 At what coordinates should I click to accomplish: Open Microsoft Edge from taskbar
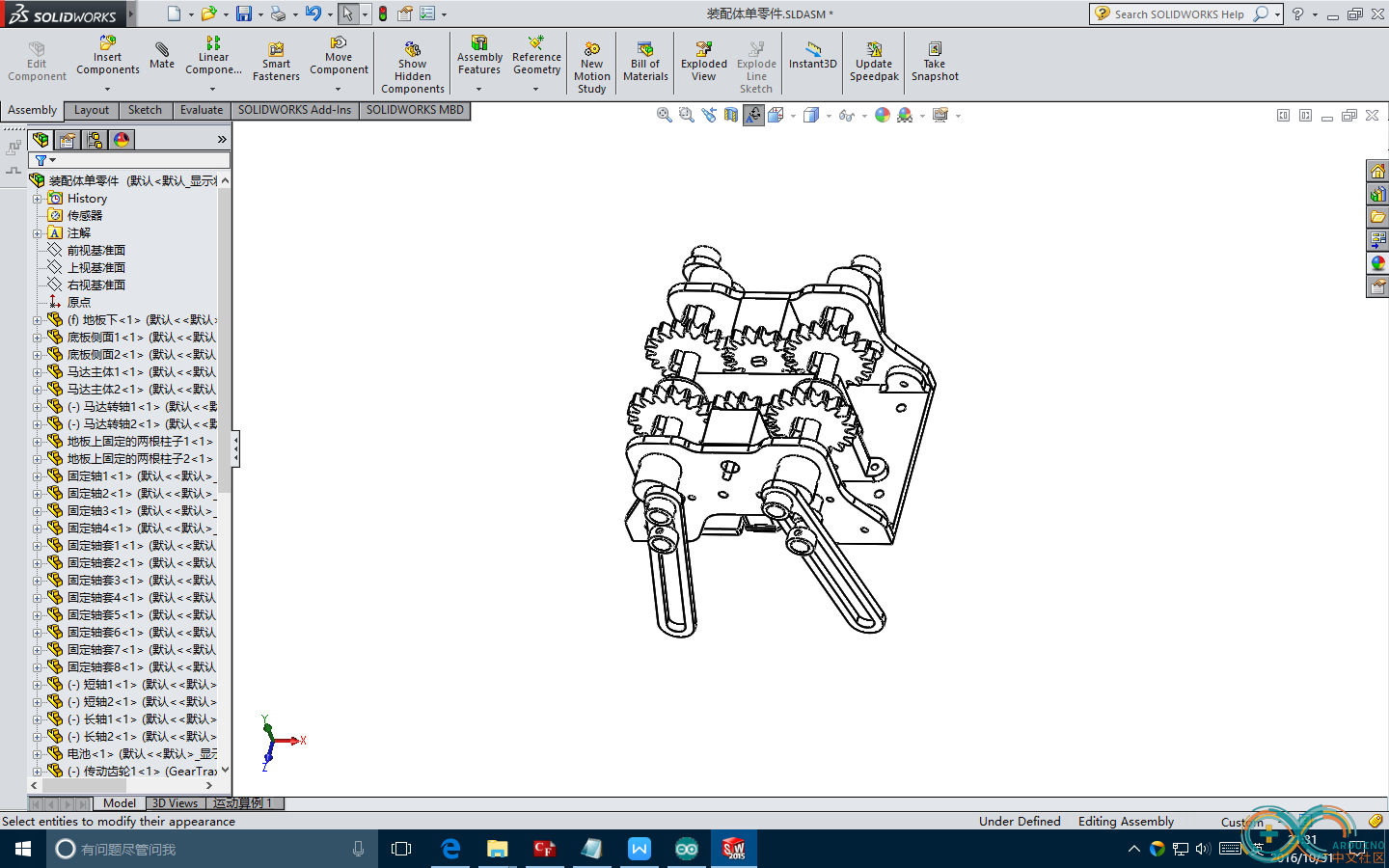coord(450,849)
